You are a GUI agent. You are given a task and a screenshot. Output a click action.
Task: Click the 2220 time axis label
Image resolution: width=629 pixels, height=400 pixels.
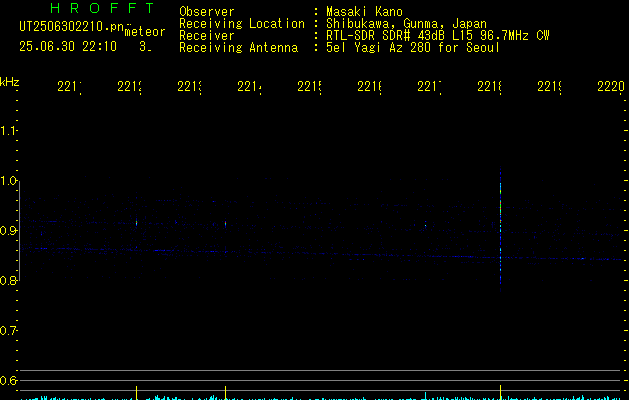pyautogui.click(x=611, y=86)
